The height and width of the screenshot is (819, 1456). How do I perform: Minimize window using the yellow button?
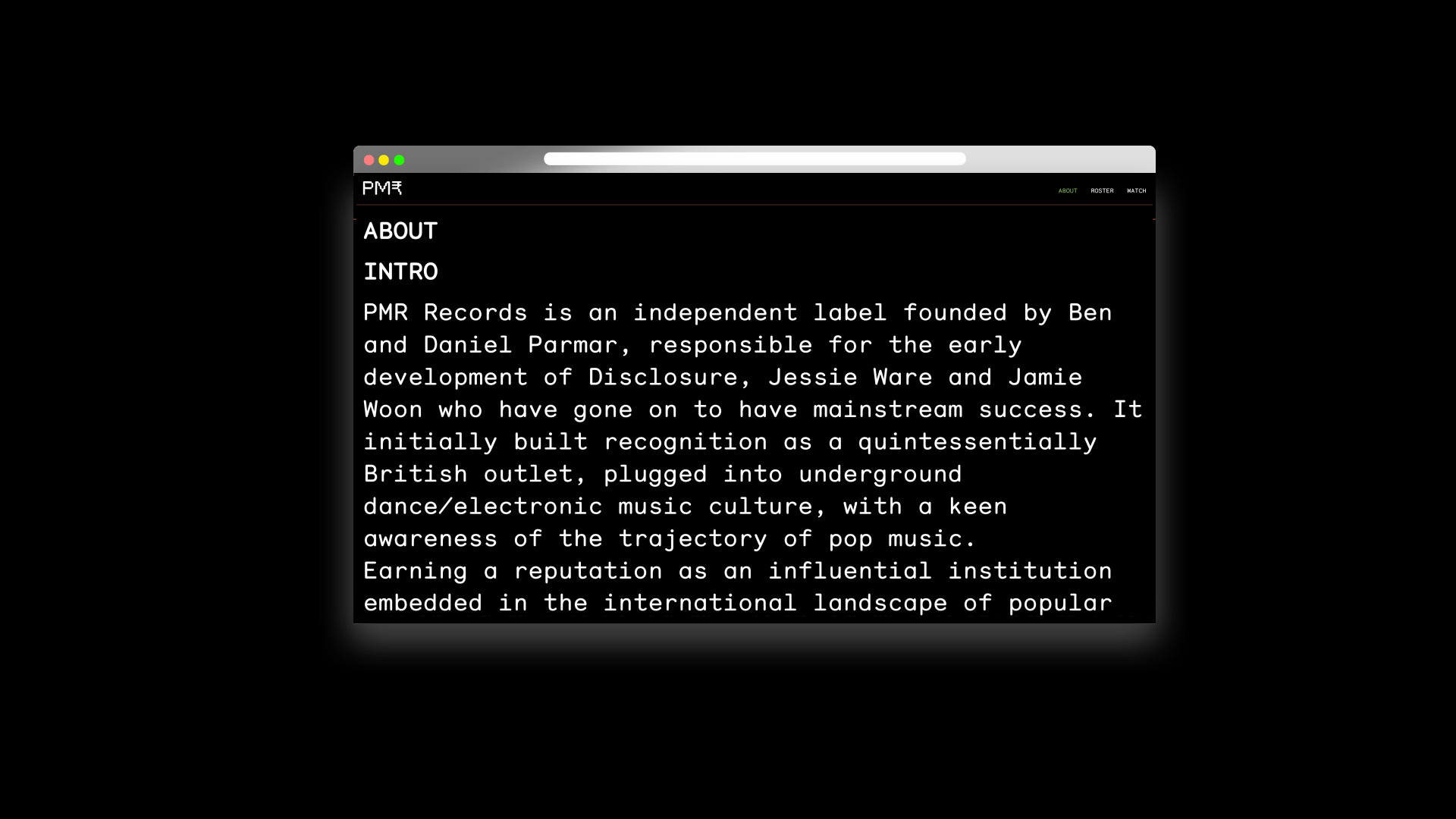point(384,160)
